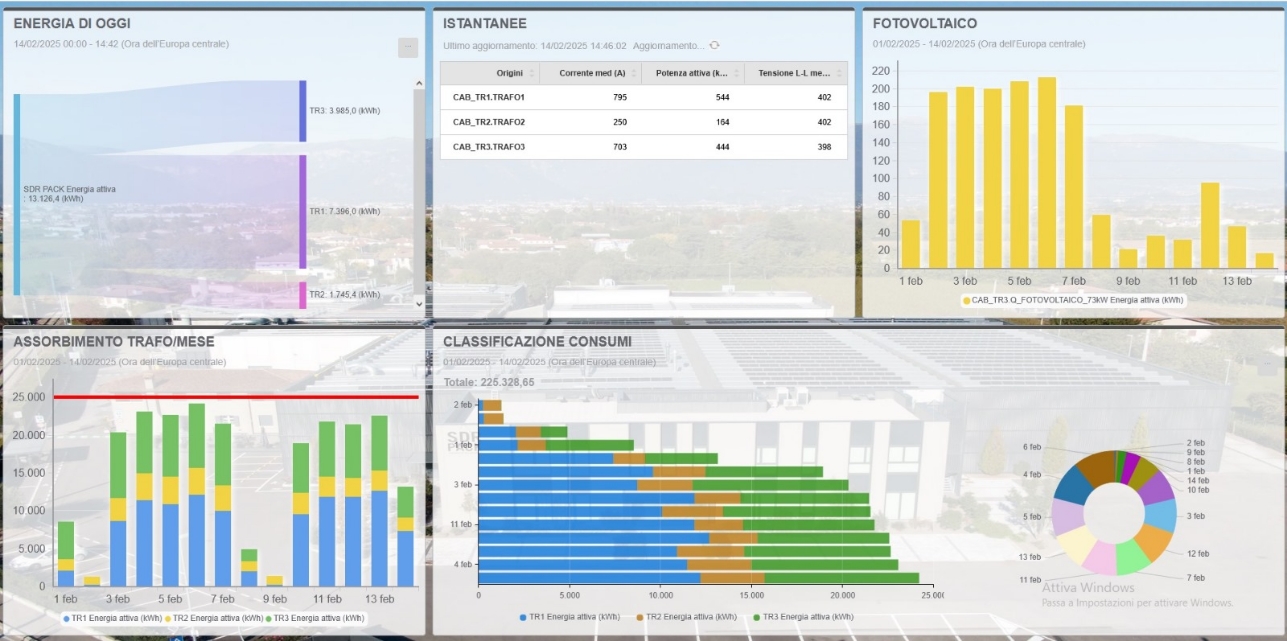Toggle TR3 legend in Classificazione Consumi chart

point(806,618)
